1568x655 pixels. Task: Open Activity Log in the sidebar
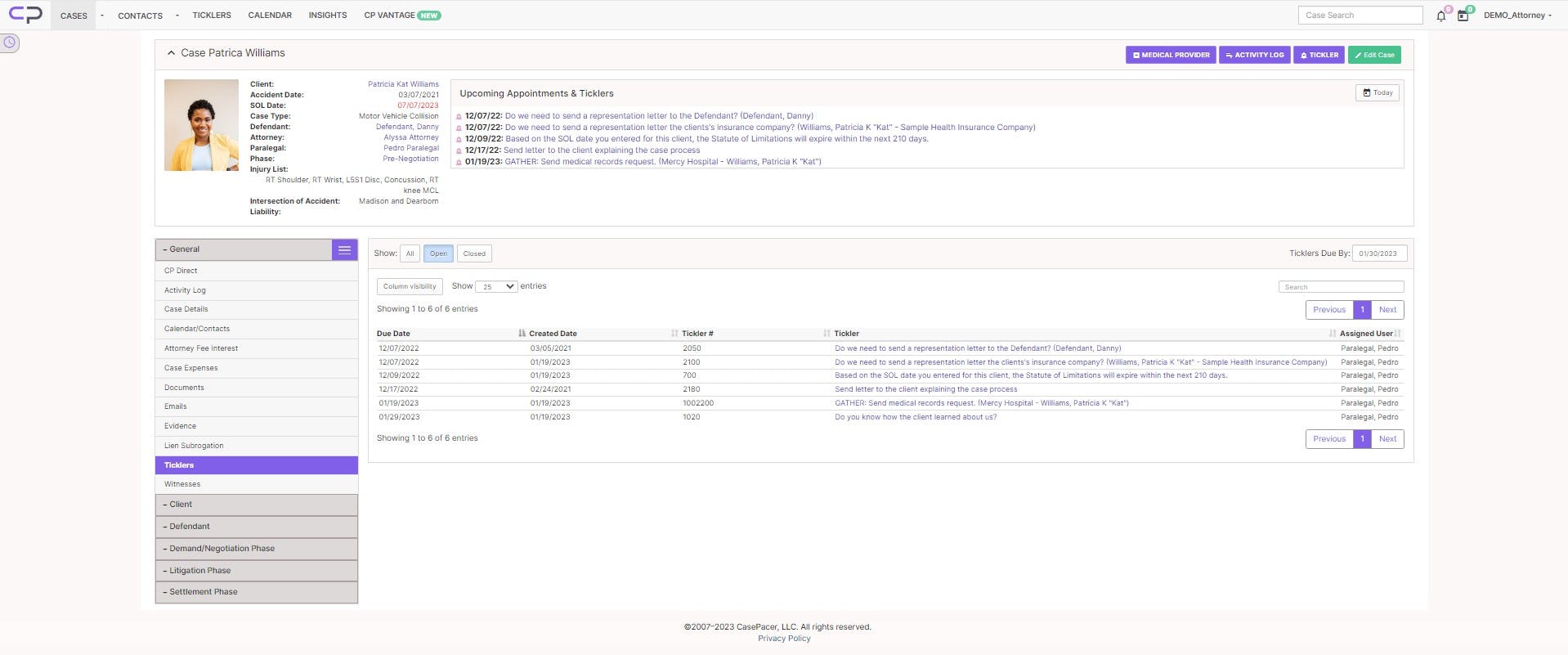[x=257, y=290]
